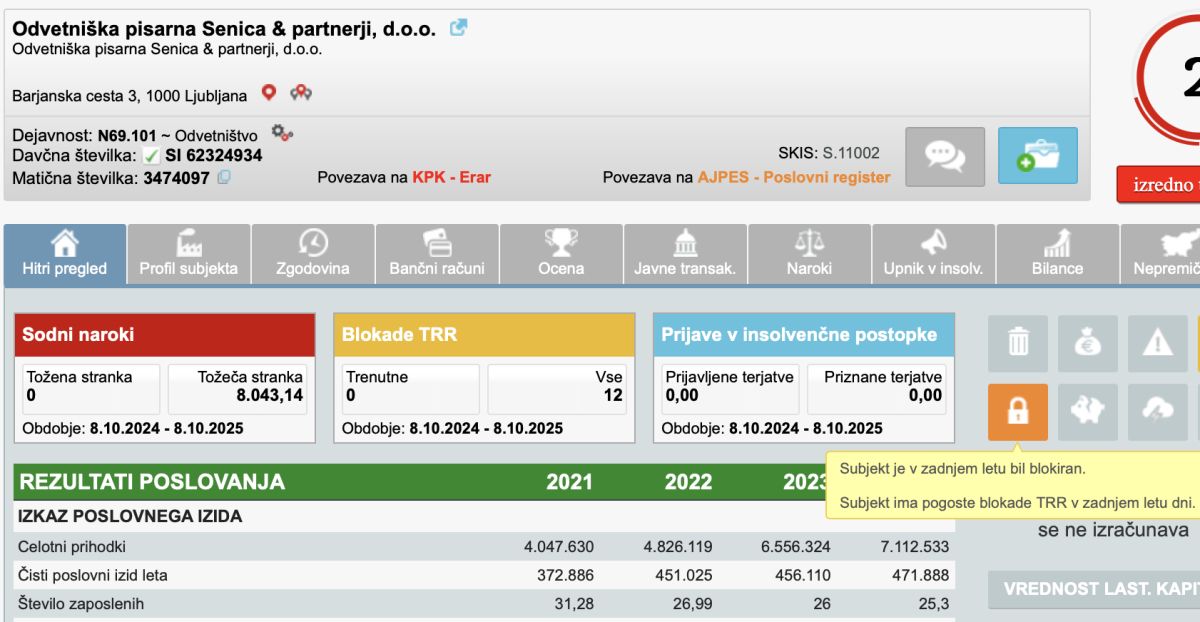
Task: Open the Naroki tab
Action: coord(809,255)
